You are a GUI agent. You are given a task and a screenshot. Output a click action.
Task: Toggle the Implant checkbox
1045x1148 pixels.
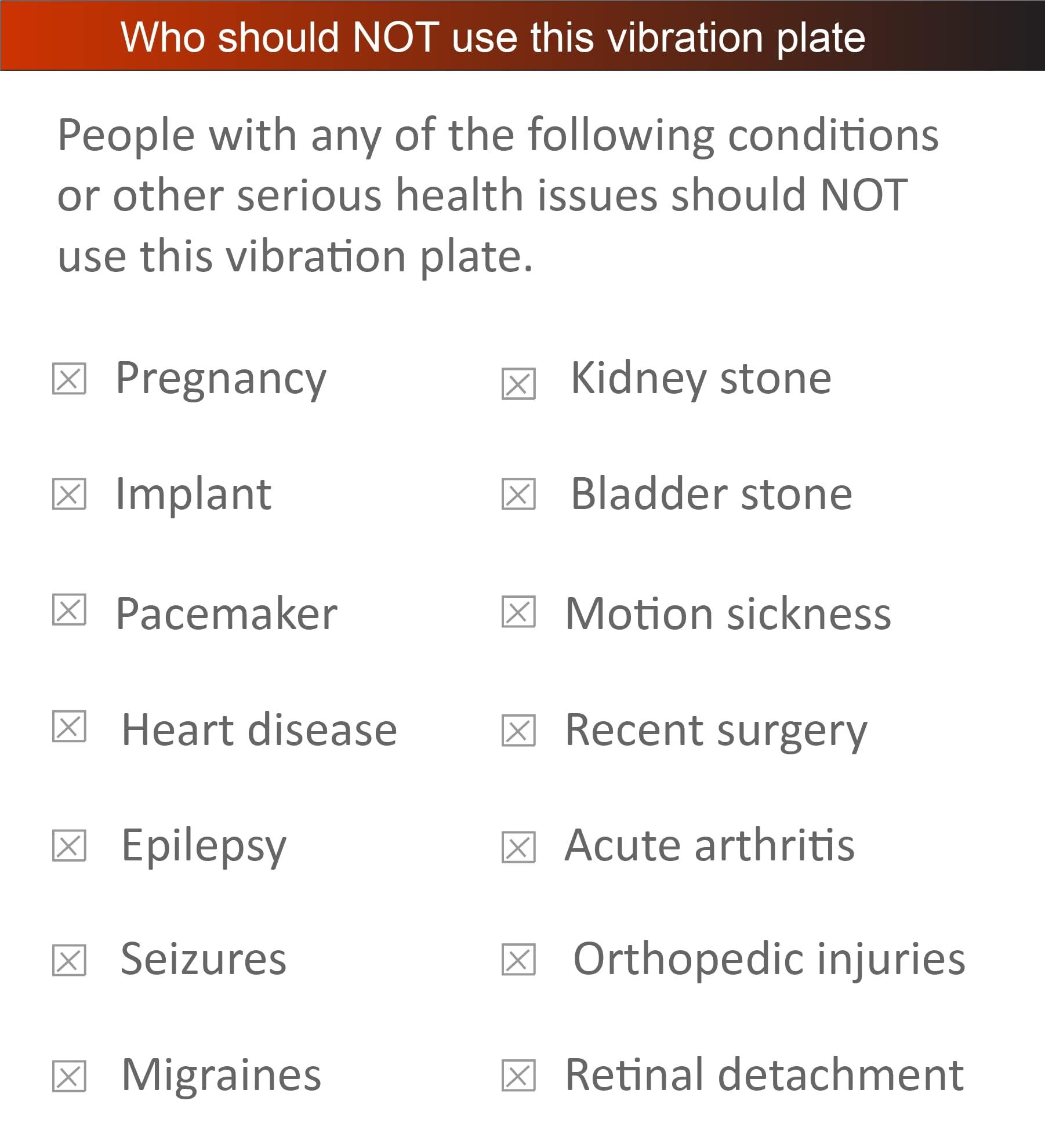(69, 494)
